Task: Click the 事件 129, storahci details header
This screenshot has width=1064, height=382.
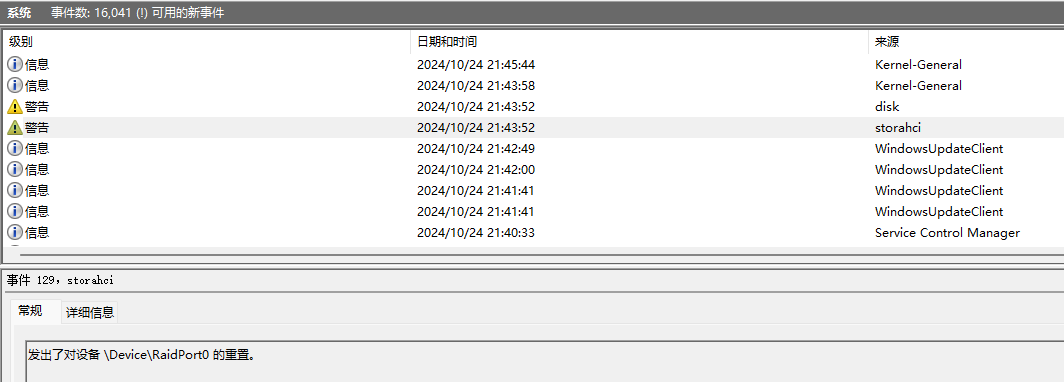Action: click(x=60, y=280)
